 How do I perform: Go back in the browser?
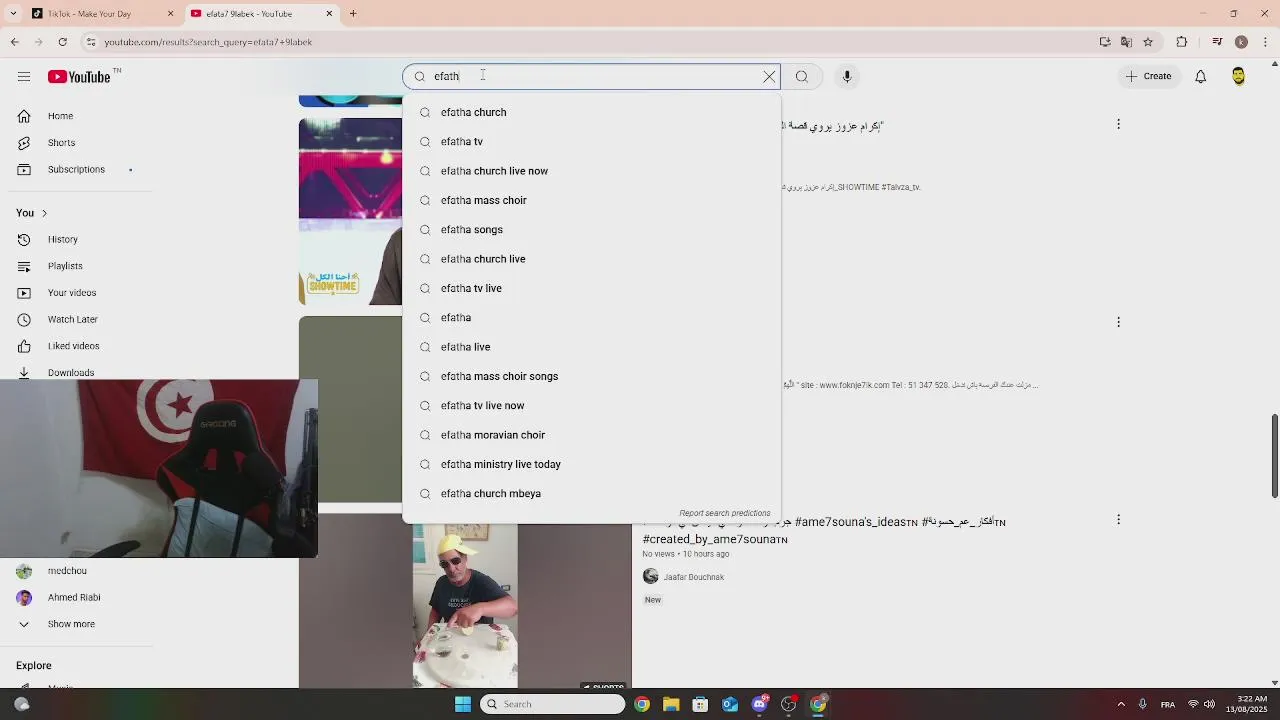click(x=15, y=42)
